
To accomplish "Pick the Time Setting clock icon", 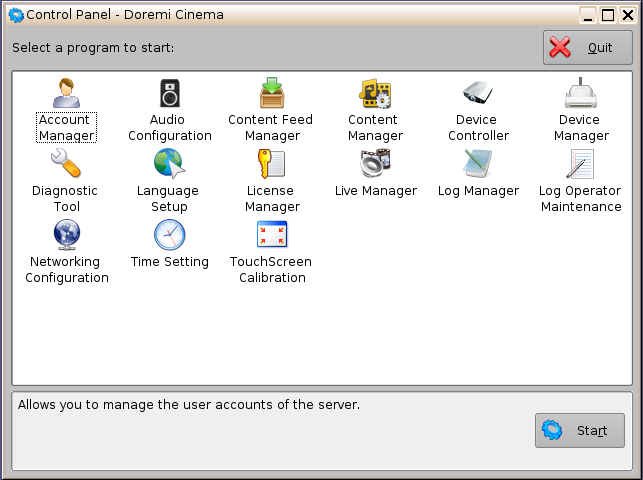I will [169, 234].
